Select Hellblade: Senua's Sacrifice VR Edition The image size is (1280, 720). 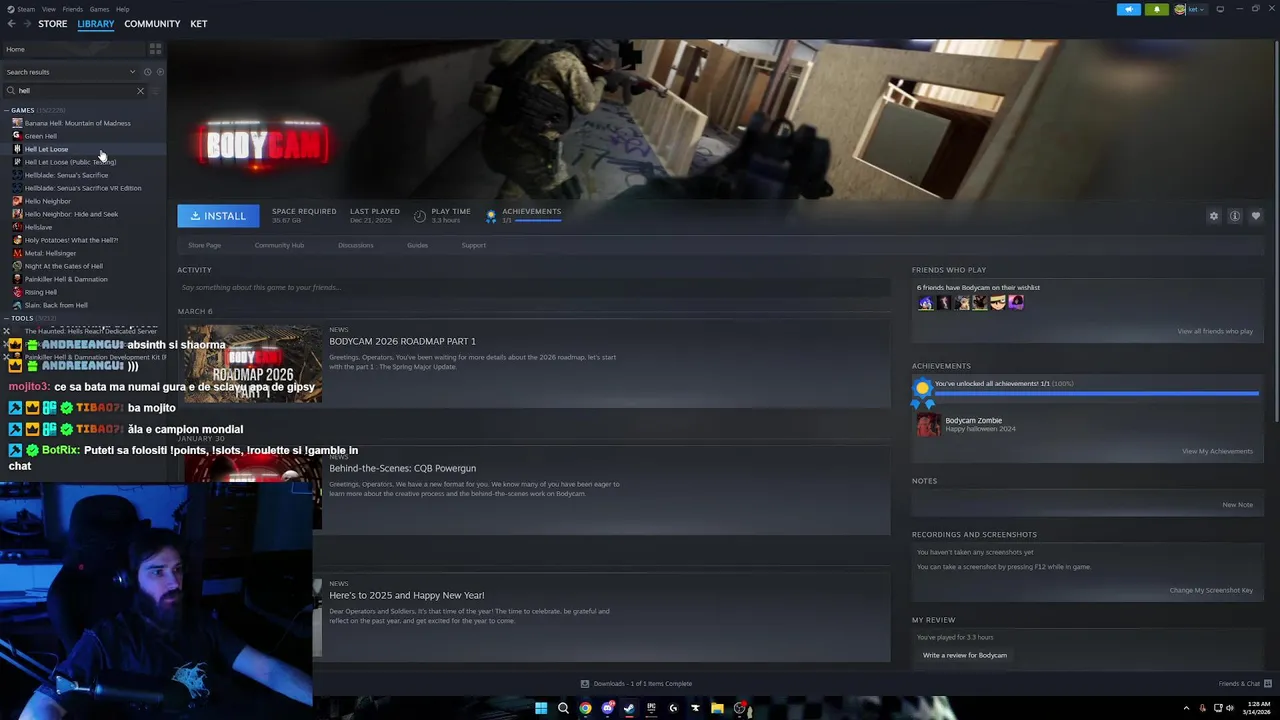pyautogui.click(x=83, y=188)
